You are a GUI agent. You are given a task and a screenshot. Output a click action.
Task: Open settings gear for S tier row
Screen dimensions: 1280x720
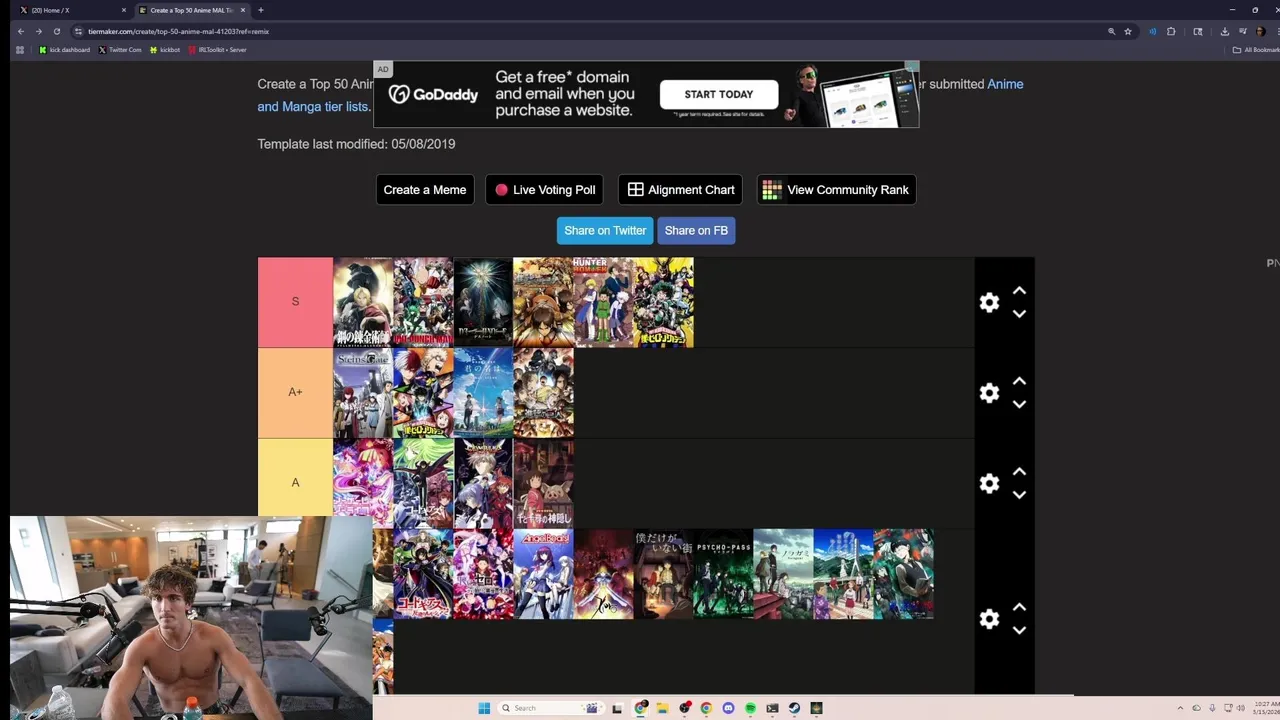point(989,302)
